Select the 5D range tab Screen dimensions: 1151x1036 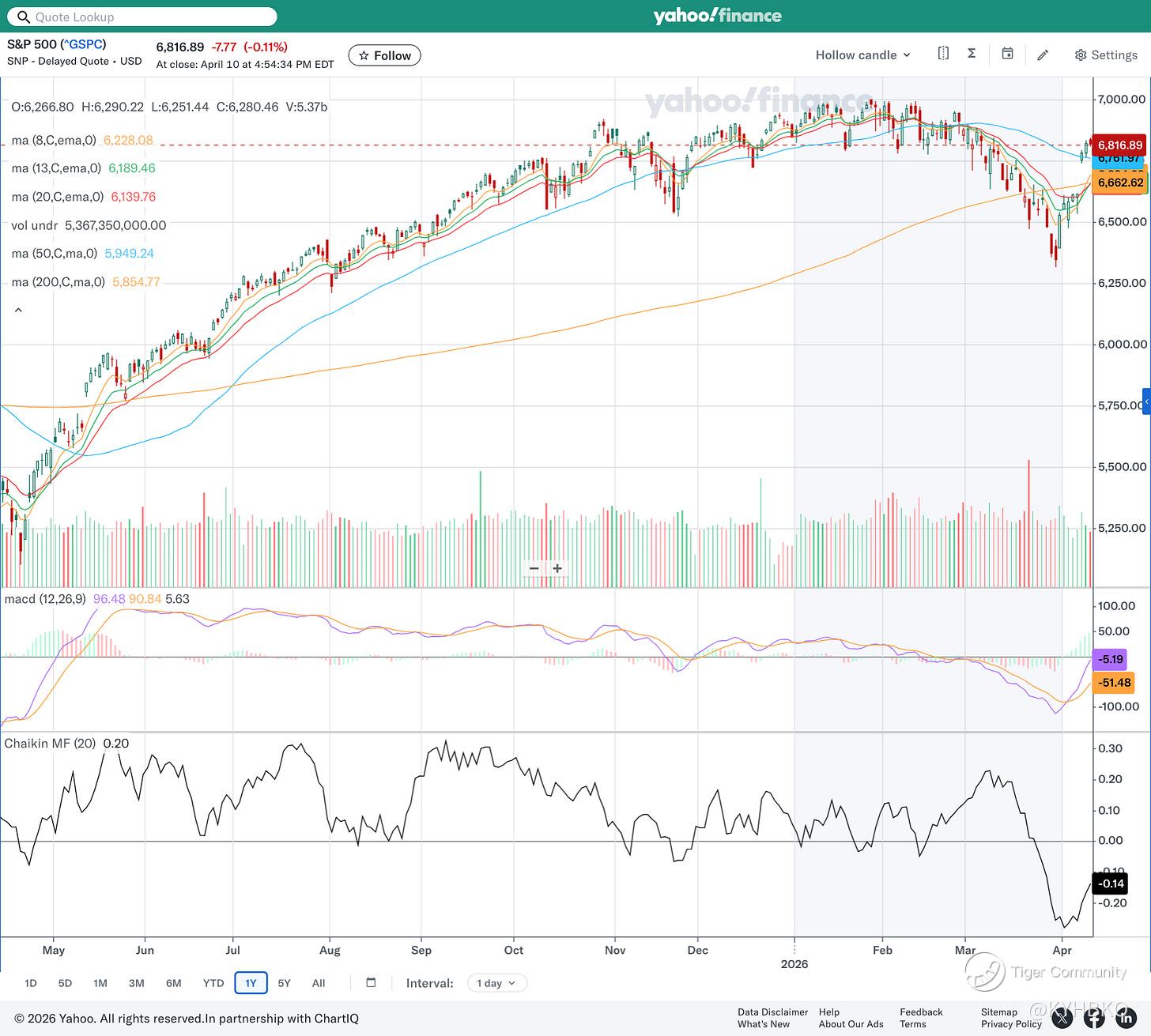coord(65,983)
